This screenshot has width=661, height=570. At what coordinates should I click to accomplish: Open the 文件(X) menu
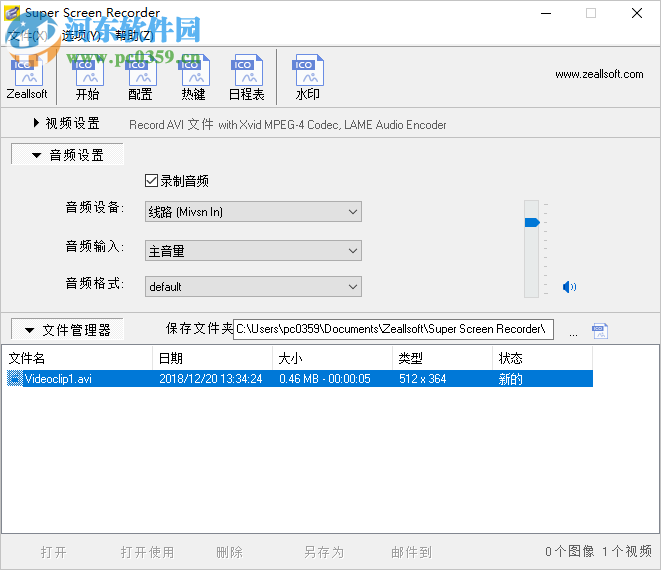28,35
